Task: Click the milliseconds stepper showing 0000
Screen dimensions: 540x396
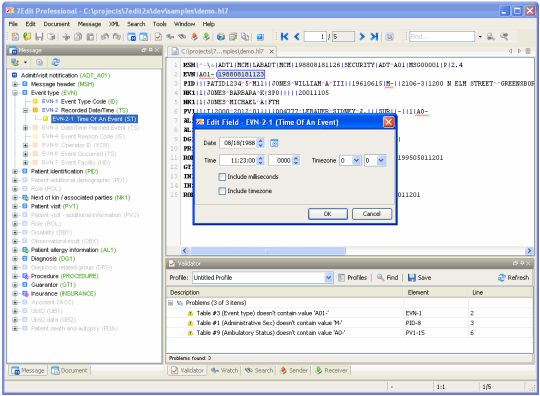Action: click(x=296, y=160)
